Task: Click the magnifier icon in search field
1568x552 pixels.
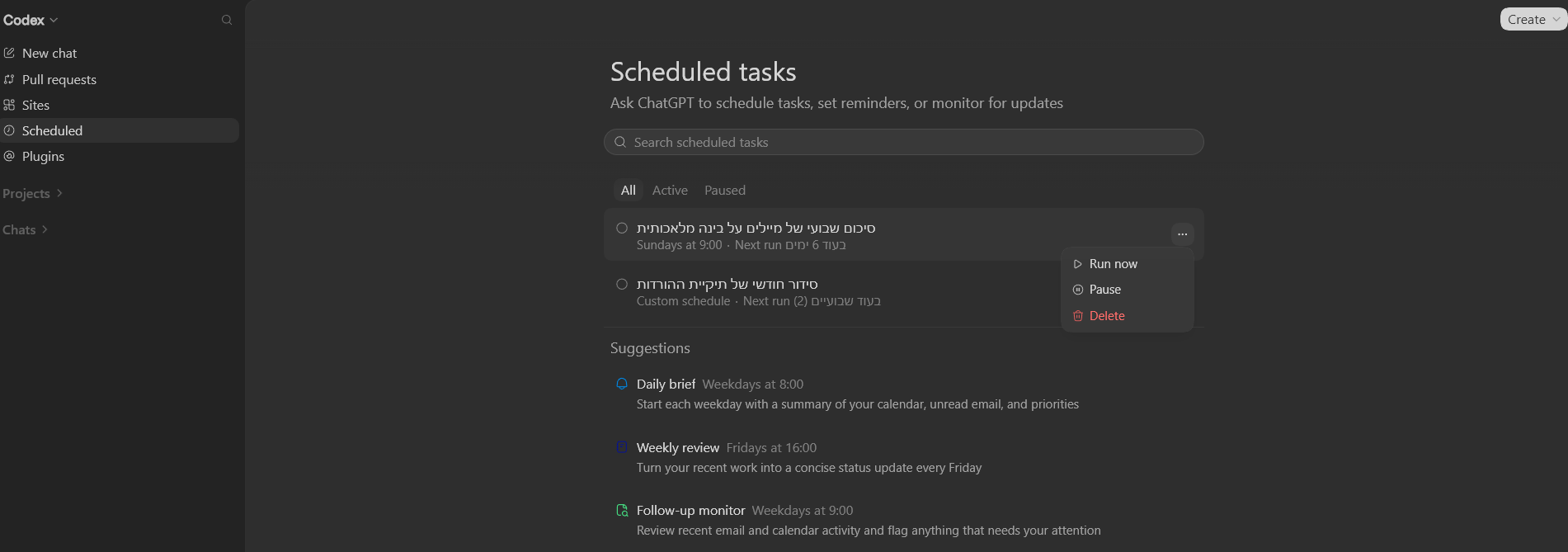Action: 620,142
